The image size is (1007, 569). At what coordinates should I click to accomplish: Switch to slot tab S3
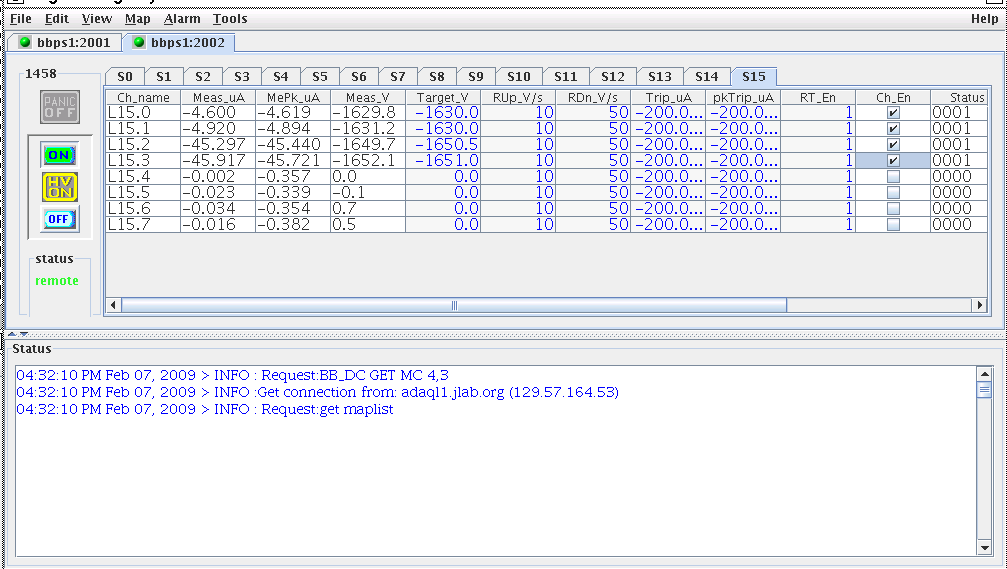tap(242, 76)
